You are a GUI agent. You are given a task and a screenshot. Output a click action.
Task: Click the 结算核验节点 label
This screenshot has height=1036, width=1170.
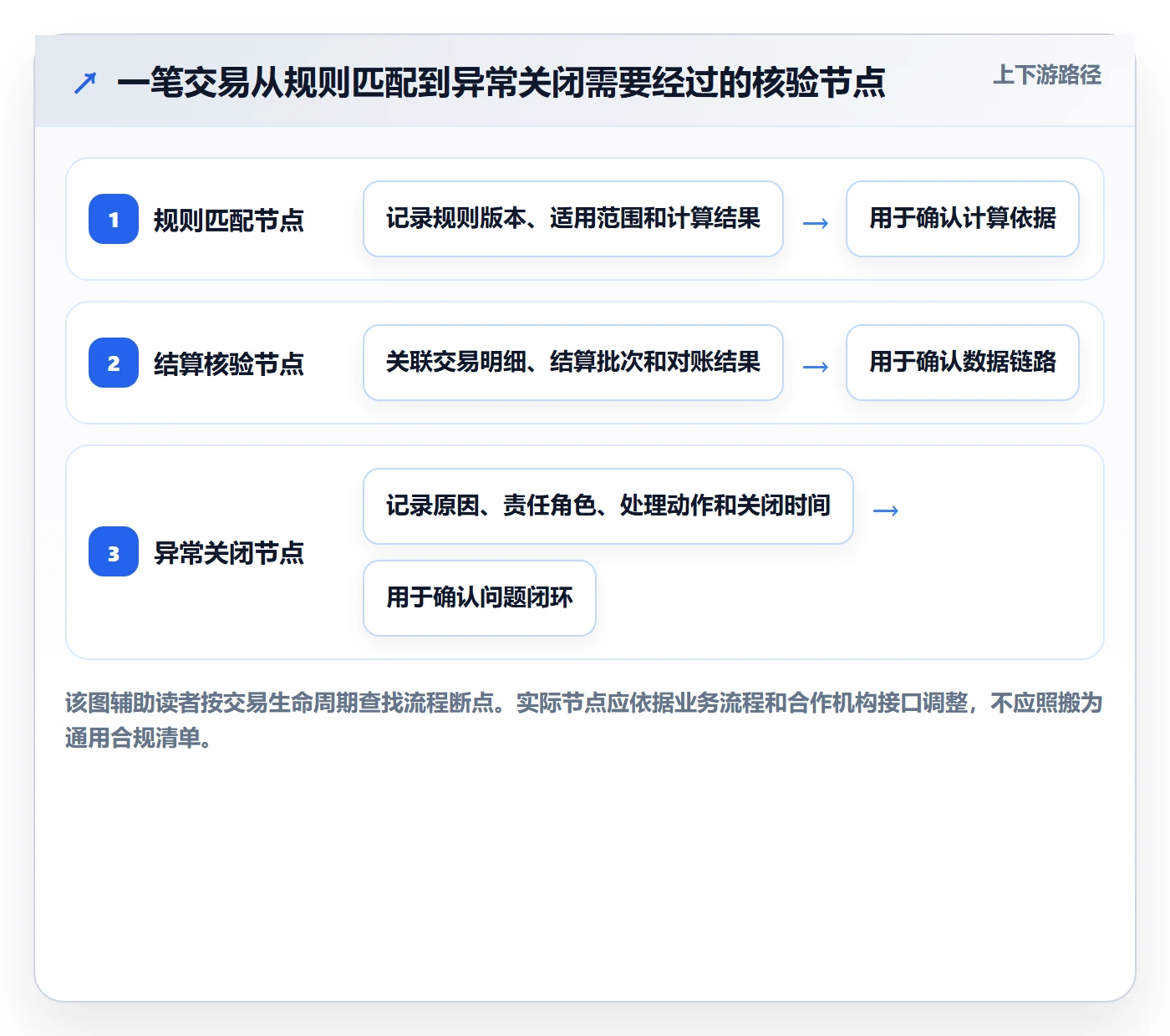click(x=229, y=363)
